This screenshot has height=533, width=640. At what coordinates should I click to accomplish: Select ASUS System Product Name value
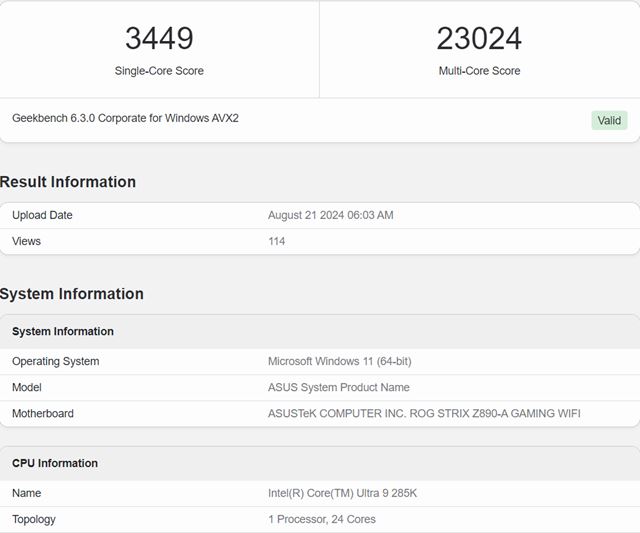click(x=339, y=387)
